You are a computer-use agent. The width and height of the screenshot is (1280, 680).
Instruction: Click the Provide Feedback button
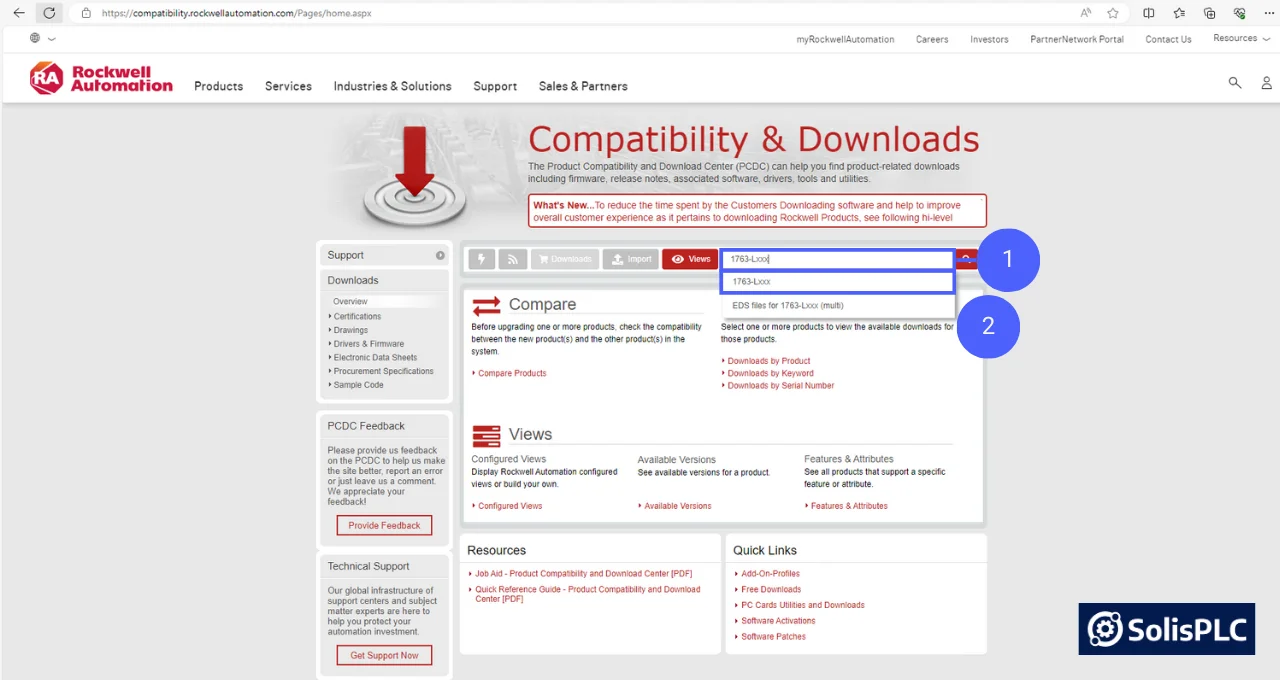(384, 525)
